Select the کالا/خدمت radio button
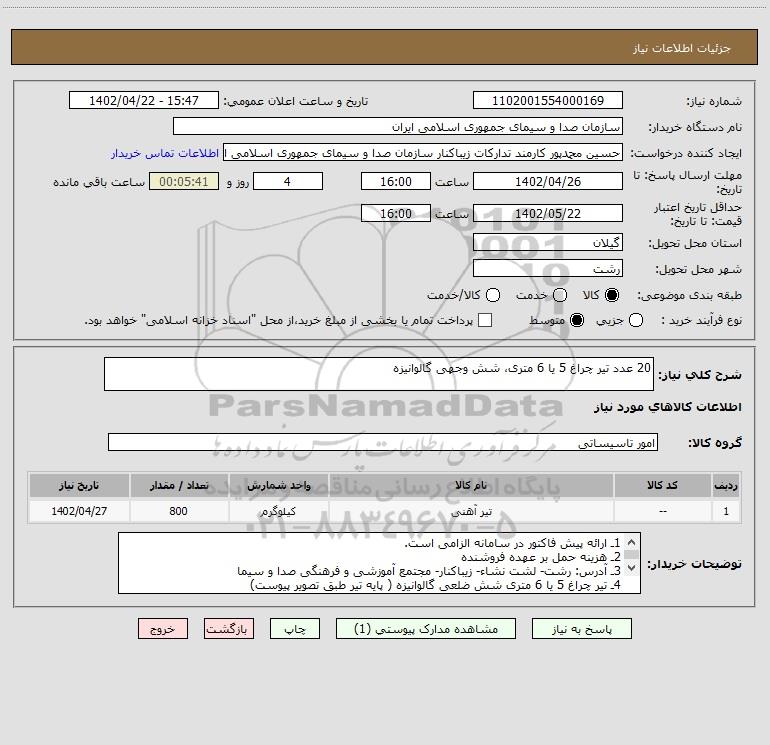 493,295
